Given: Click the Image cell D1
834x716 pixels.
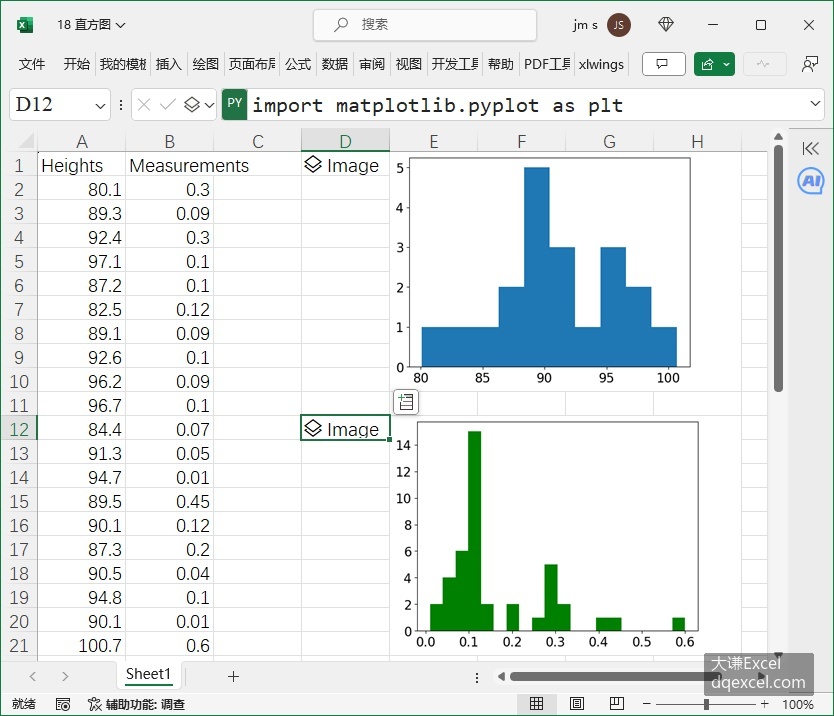Looking at the screenshot, I should 346,165.
